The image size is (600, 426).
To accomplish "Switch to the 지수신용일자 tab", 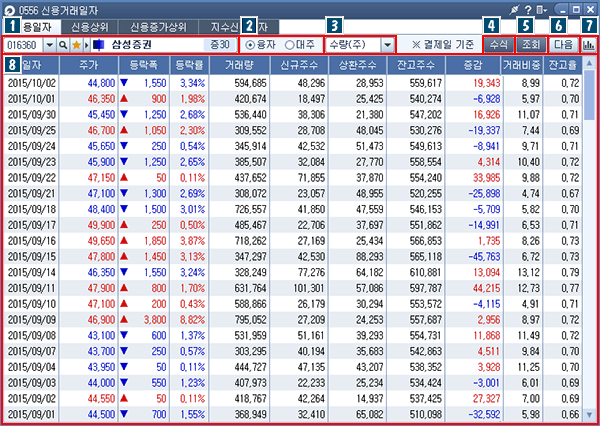I will 239,27.
